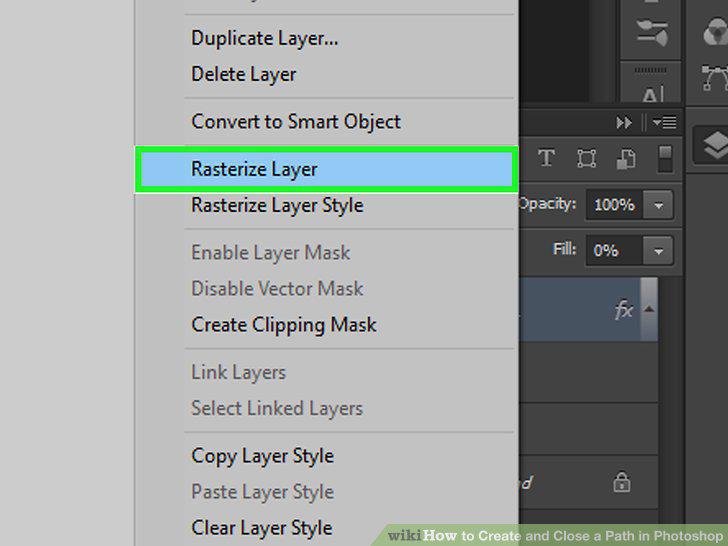Open the Opacity dropdown arrow
Screen dimensions: 728x546
click(658, 205)
